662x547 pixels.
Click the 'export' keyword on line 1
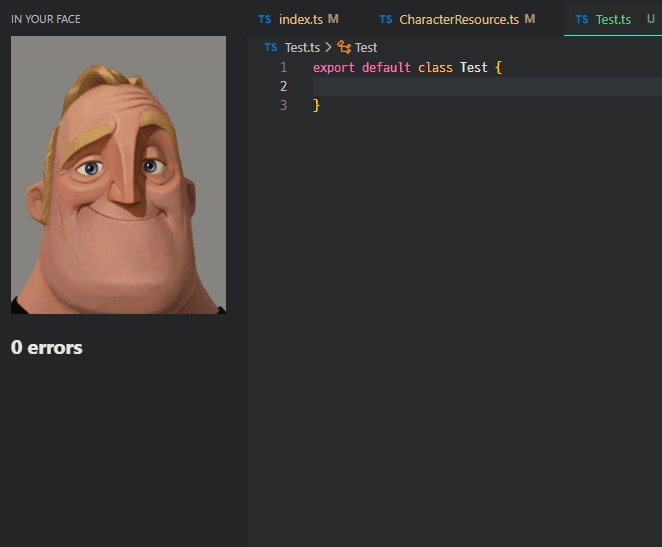(334, 68)
